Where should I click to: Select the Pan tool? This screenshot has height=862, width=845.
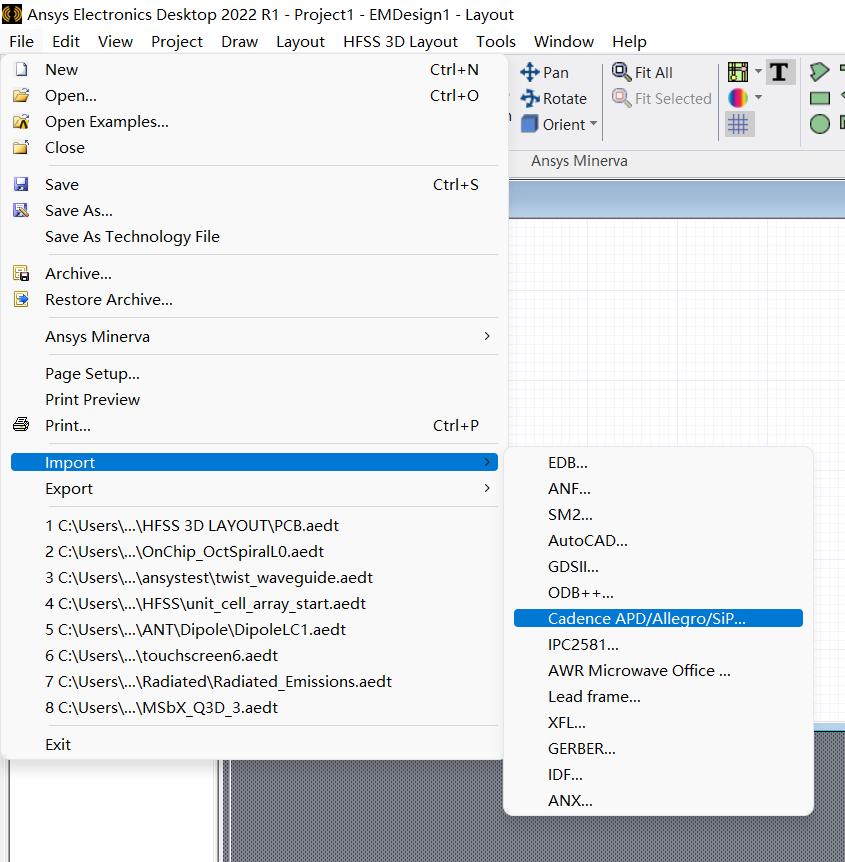point(546,72)
